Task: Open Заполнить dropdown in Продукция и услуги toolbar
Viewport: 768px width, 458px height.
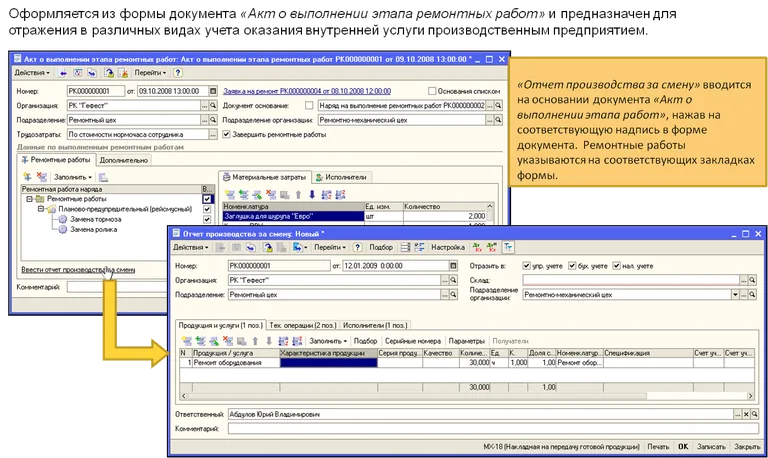Action: coord(328,341)
